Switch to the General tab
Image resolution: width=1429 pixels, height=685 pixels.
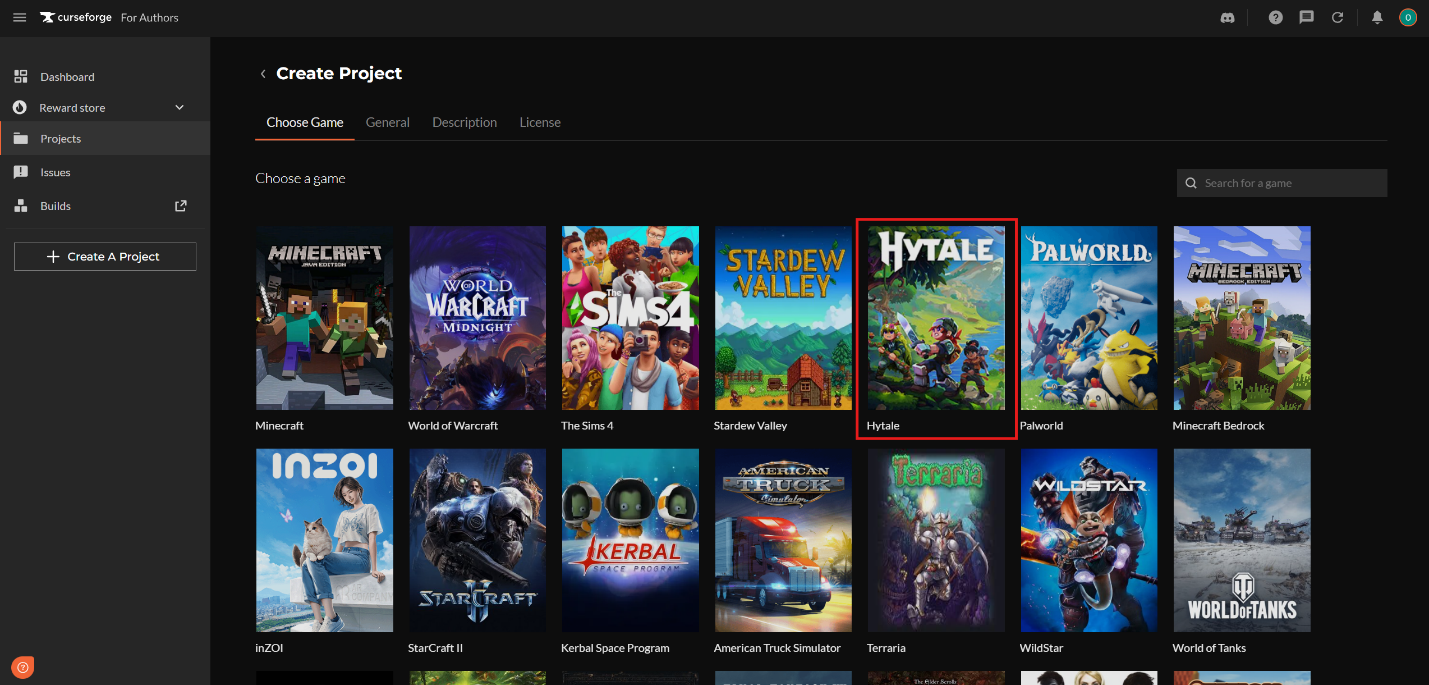388,122
